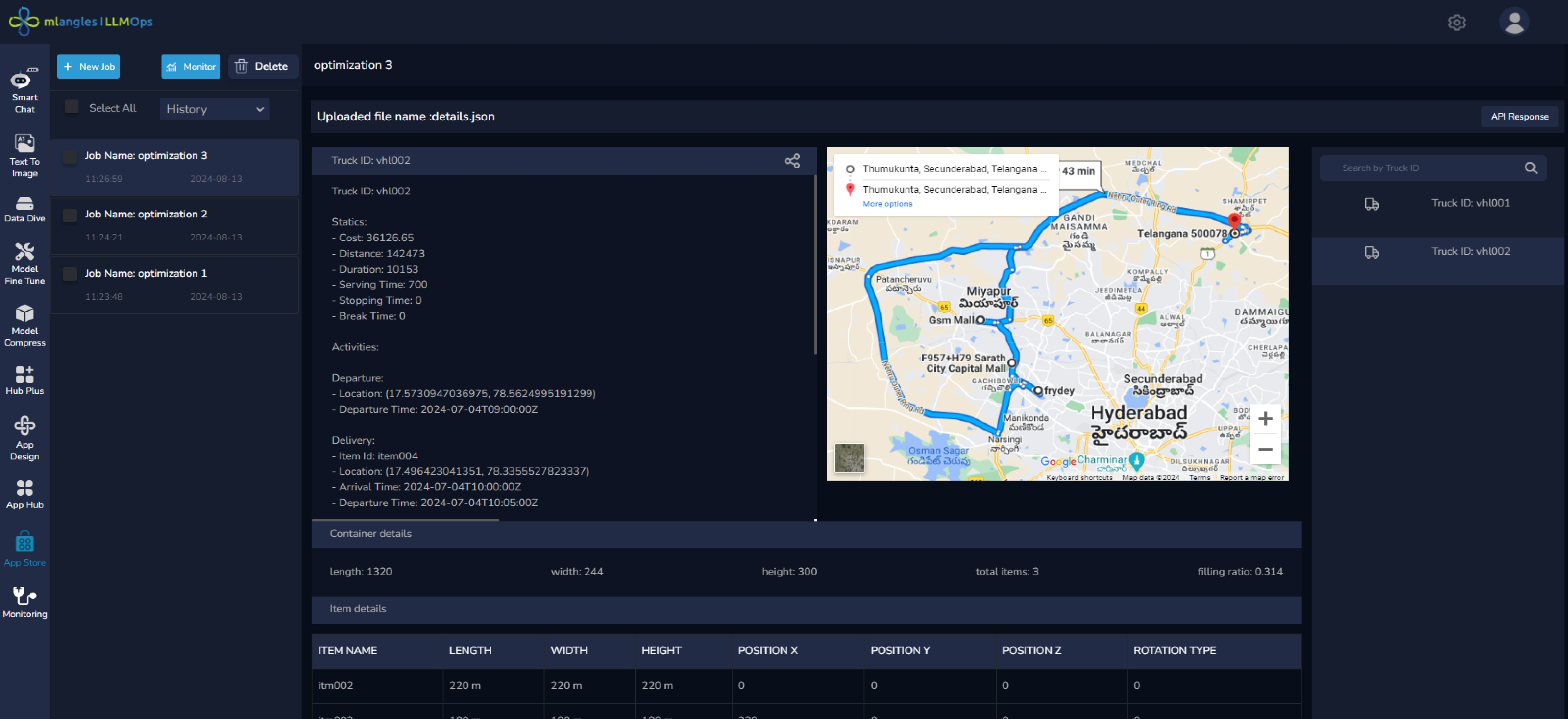The image size is (1568, 719).
Task: Open the App Design section
Action: [x=24, y=438]
